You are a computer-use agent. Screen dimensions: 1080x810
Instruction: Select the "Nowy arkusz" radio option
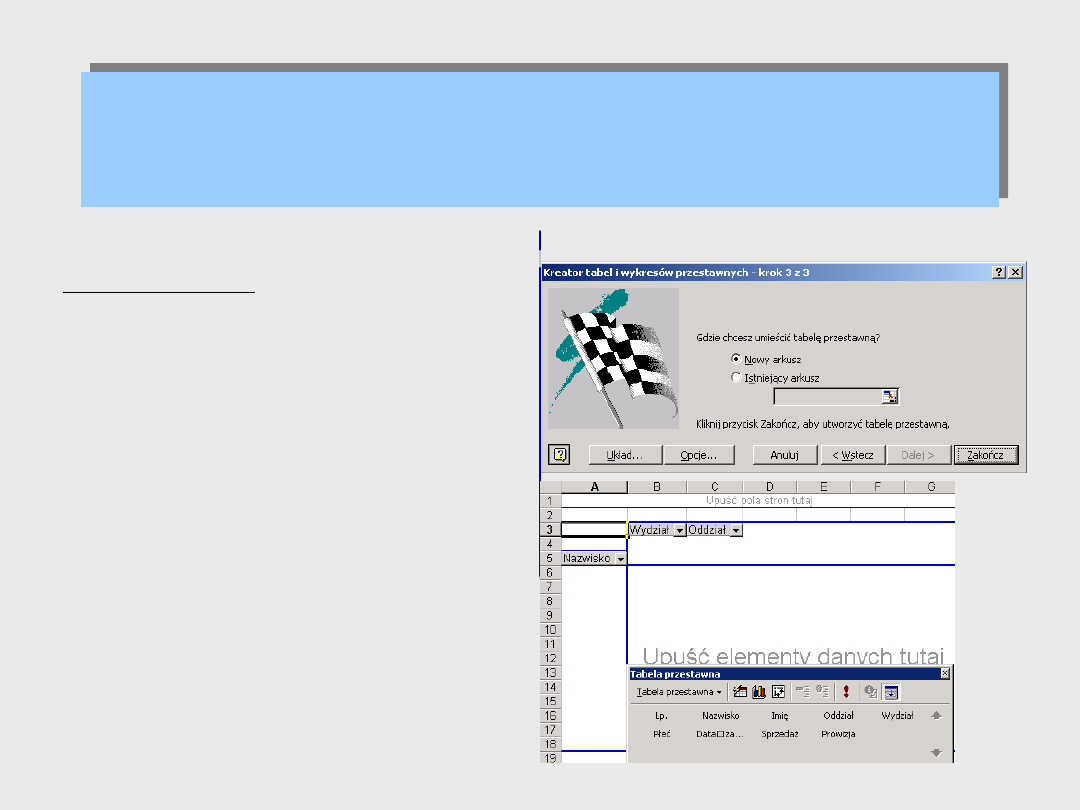[737, 359]
